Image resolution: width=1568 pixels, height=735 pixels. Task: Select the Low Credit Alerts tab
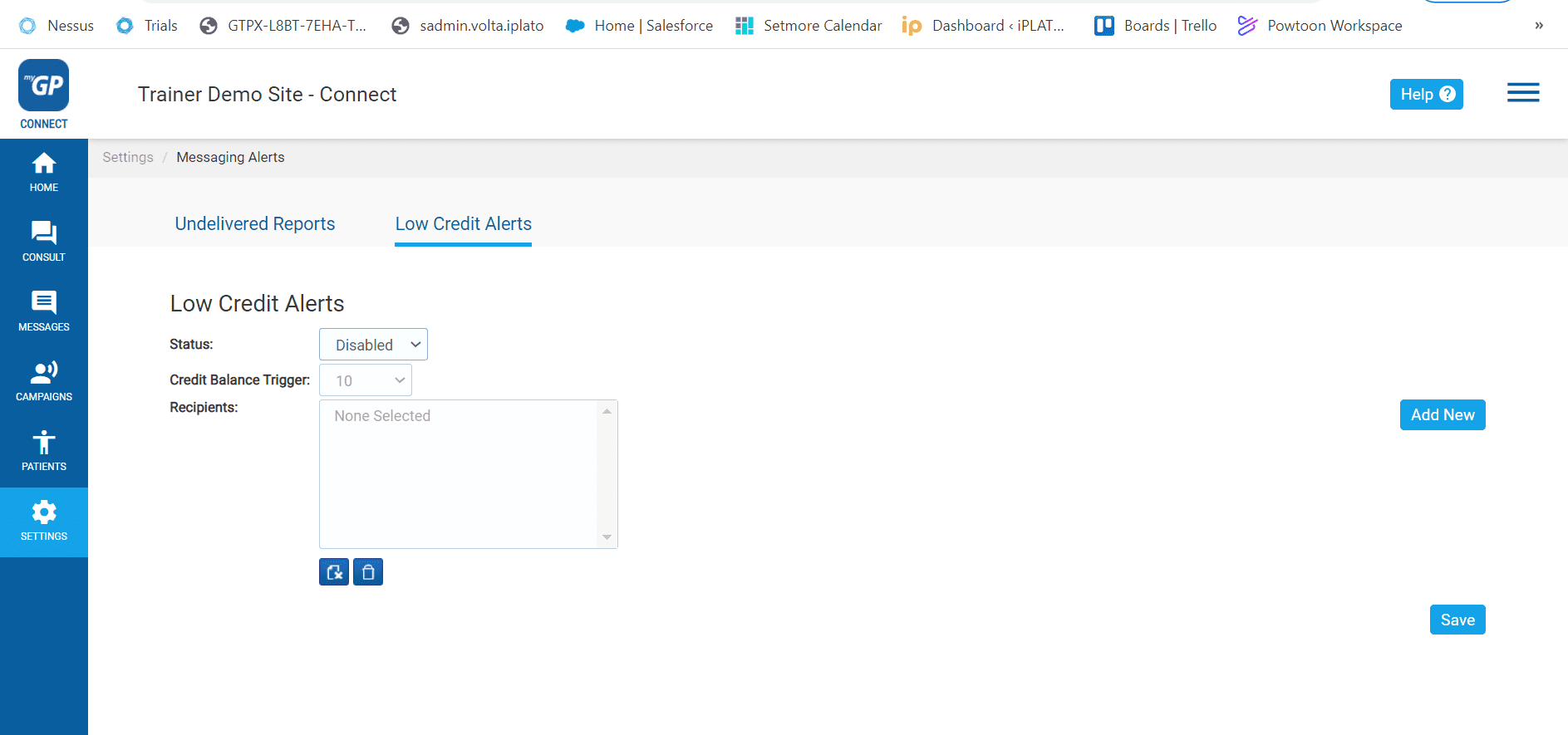pyautogui.click(x=464, y=224)
